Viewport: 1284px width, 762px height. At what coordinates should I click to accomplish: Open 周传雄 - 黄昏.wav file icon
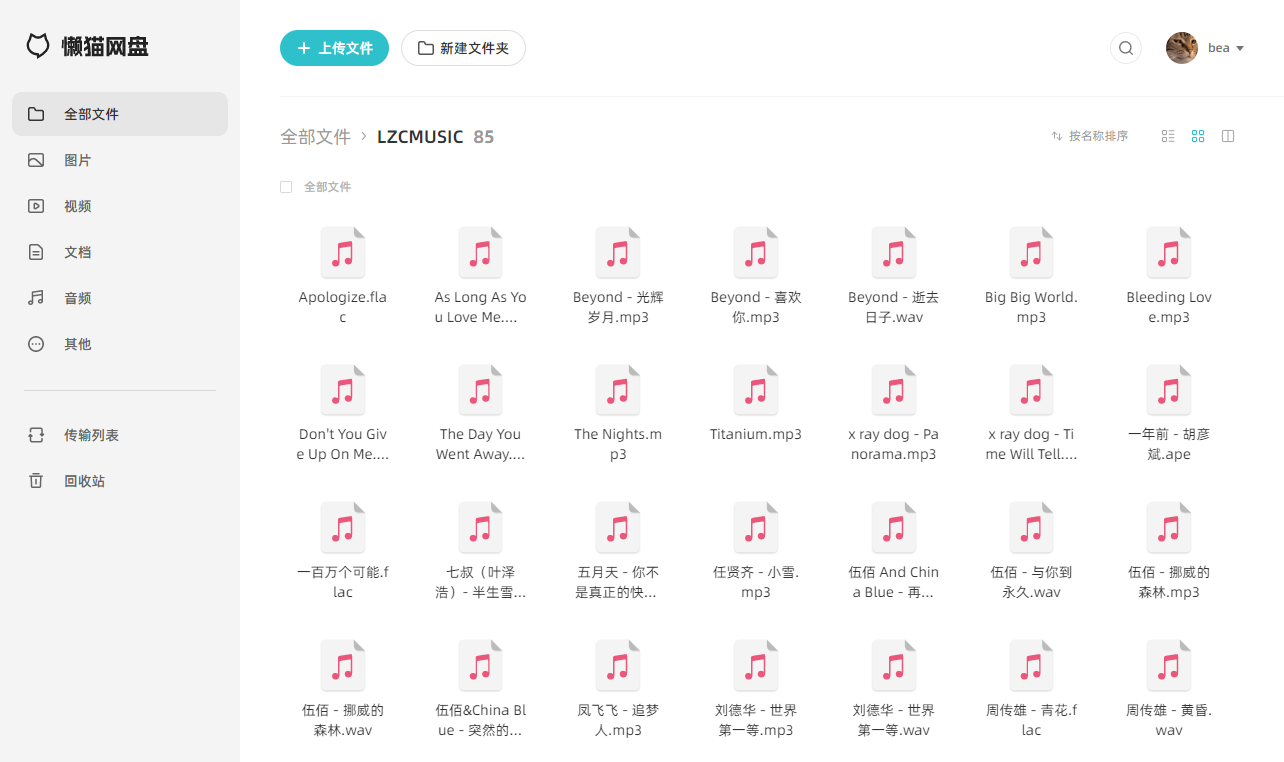tap(1169, 666)
